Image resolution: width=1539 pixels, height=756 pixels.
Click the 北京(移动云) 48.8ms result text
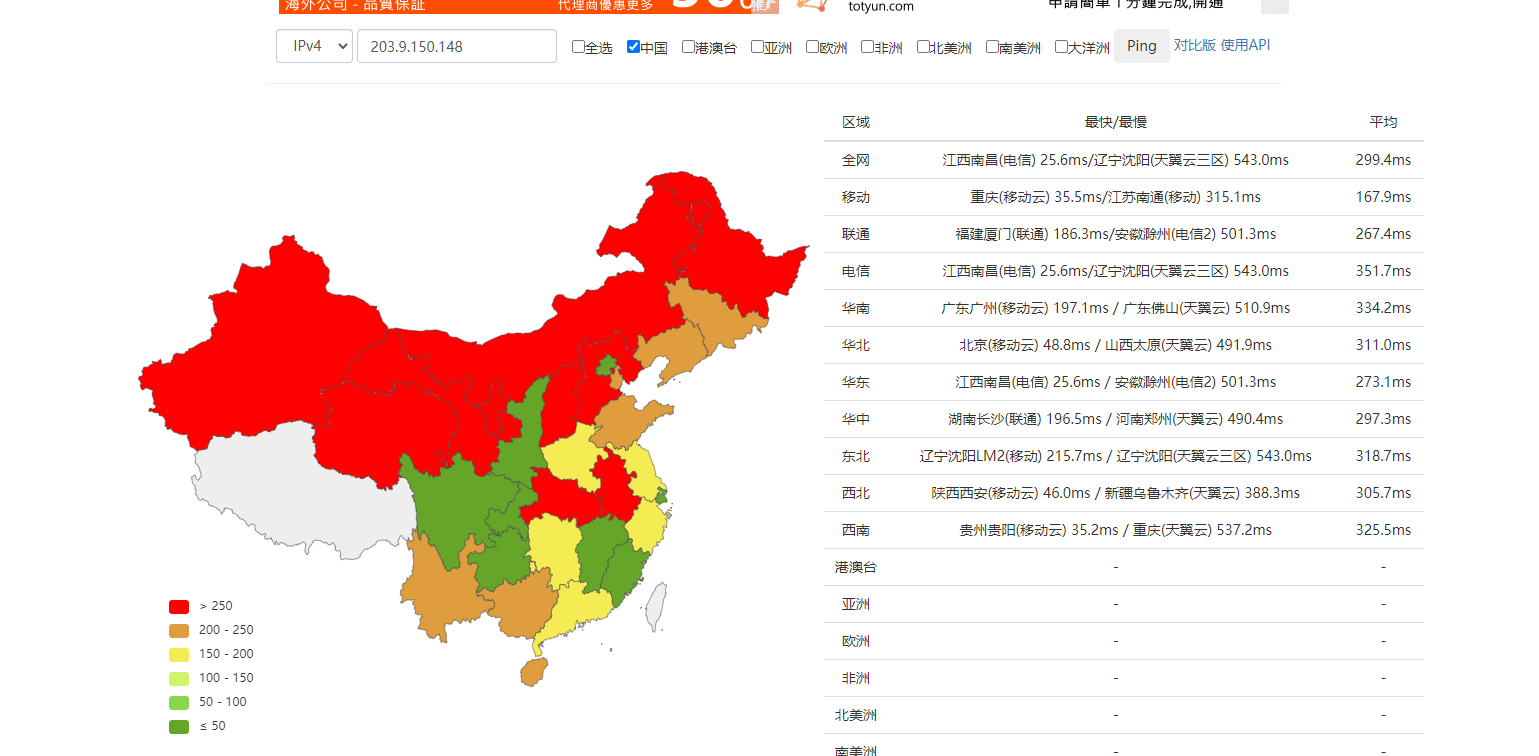1025,345
